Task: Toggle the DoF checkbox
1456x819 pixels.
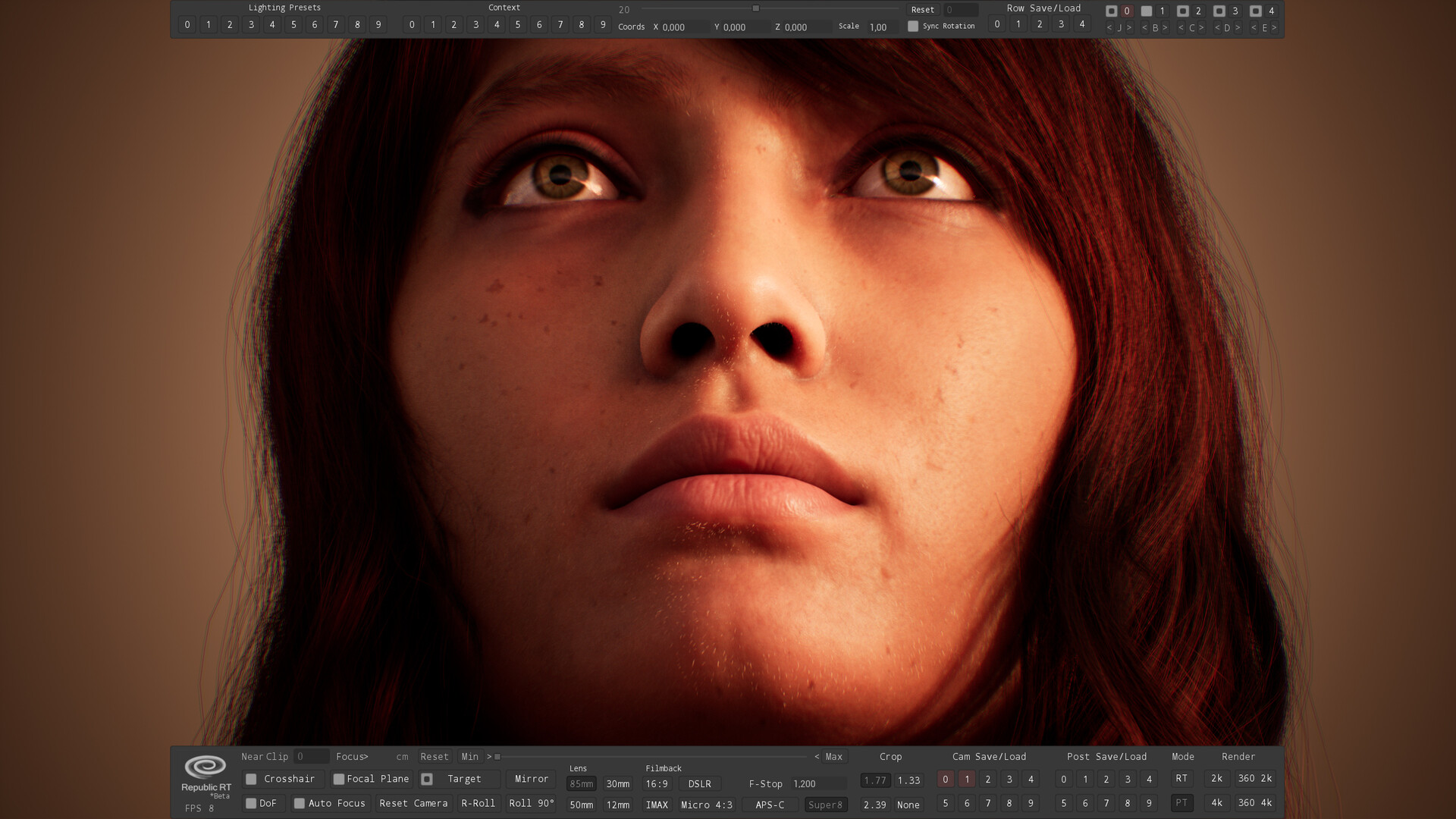Action: click(251, 803)
